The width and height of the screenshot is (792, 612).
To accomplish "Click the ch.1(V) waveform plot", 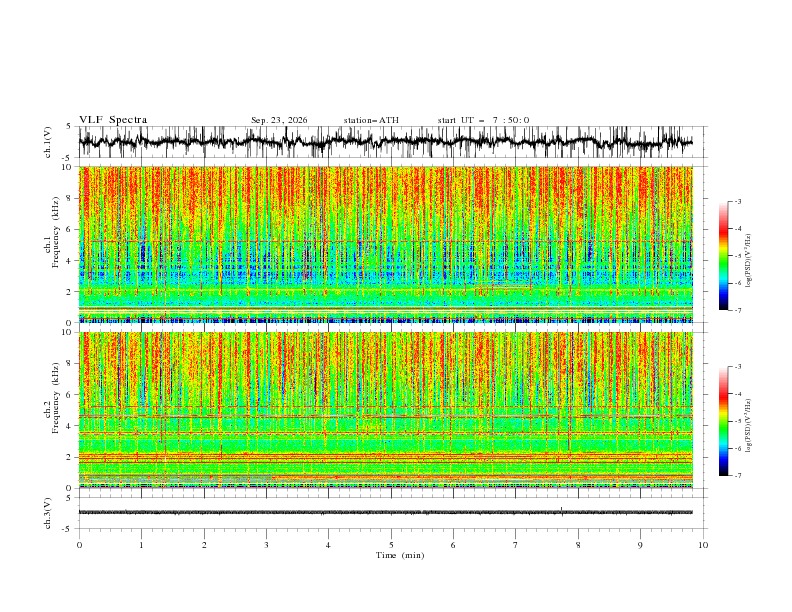I will 386,142.
